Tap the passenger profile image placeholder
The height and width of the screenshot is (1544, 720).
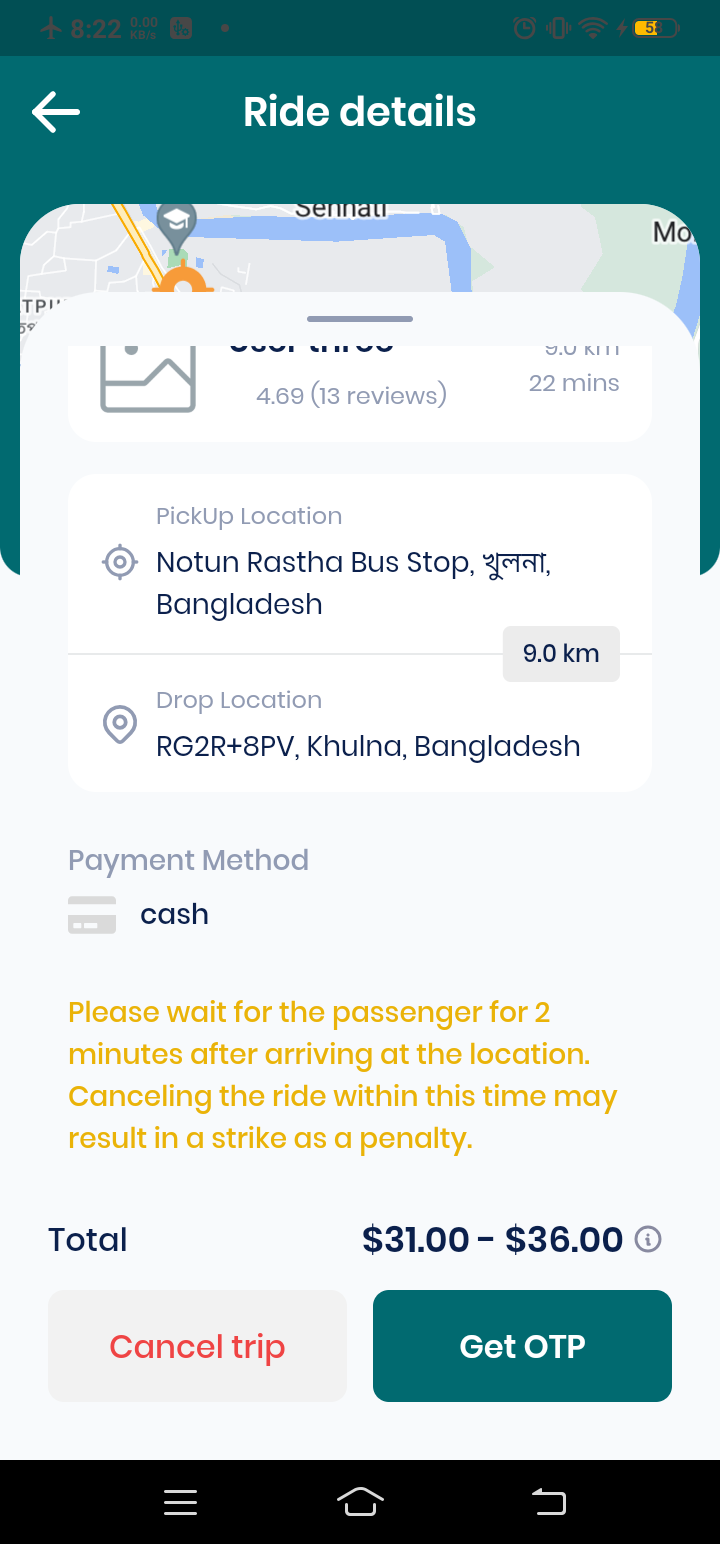pos(148,378)
